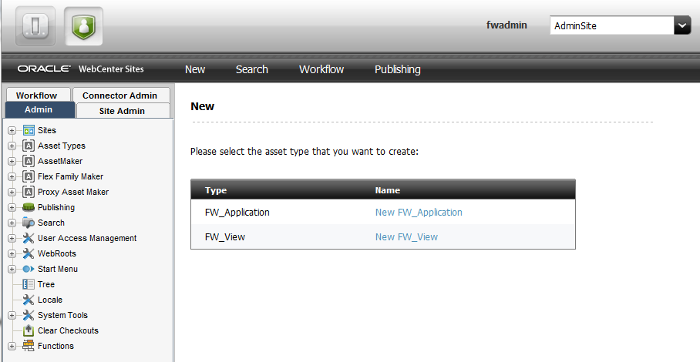Click the User Access Management tools icon
This screenshot has height=362, width=700.
[29, 238]
